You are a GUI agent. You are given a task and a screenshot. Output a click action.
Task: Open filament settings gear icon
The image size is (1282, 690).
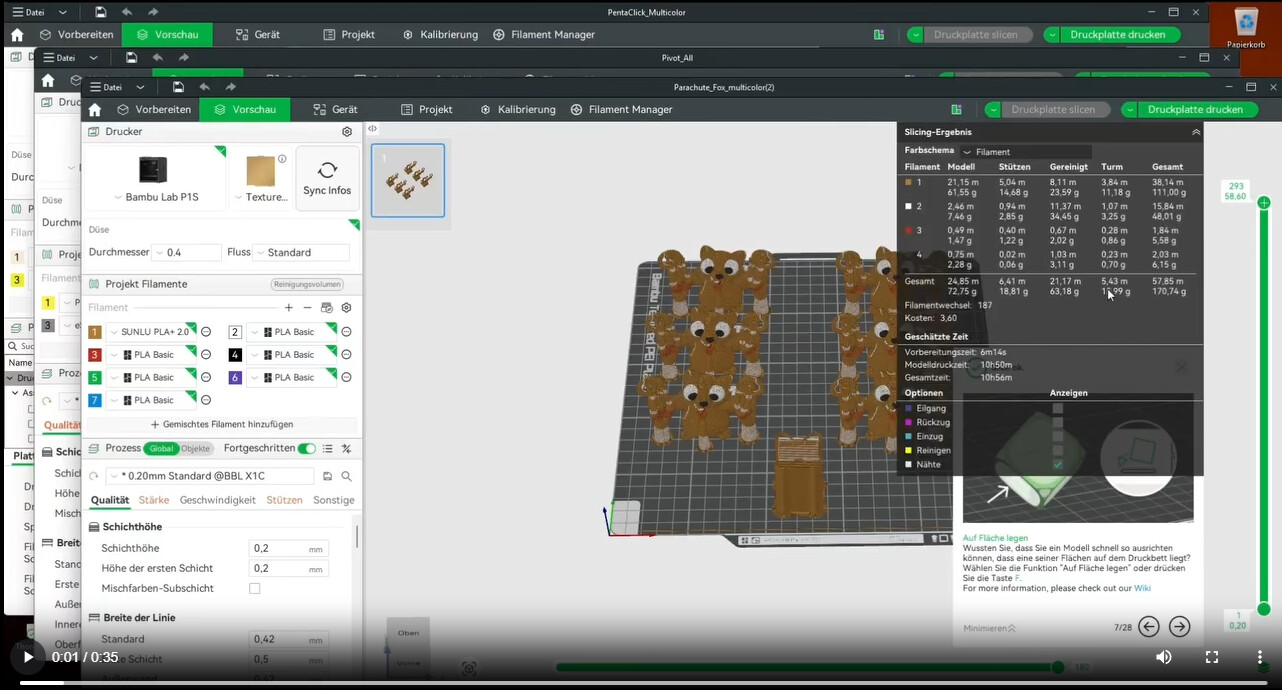coord(346,308)
